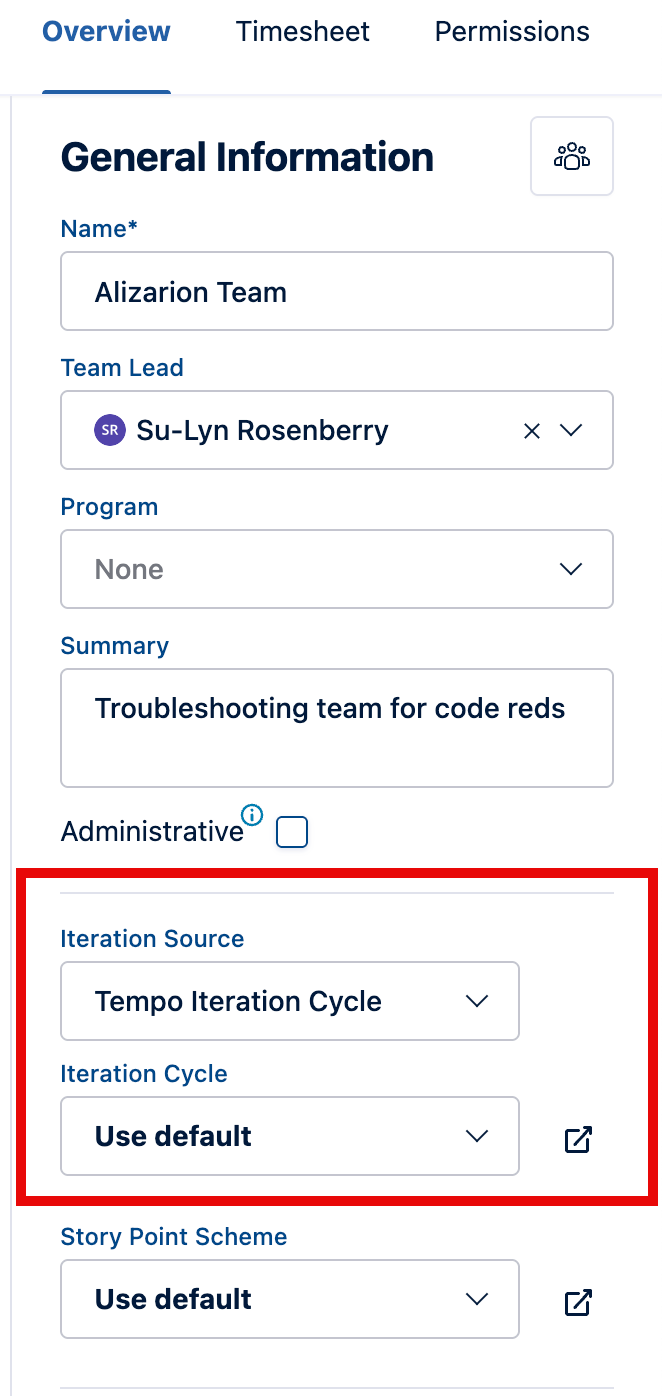The width and height of the screenshot is (662, 1396).
Task: Edit the team Name field
Action: 337,291
